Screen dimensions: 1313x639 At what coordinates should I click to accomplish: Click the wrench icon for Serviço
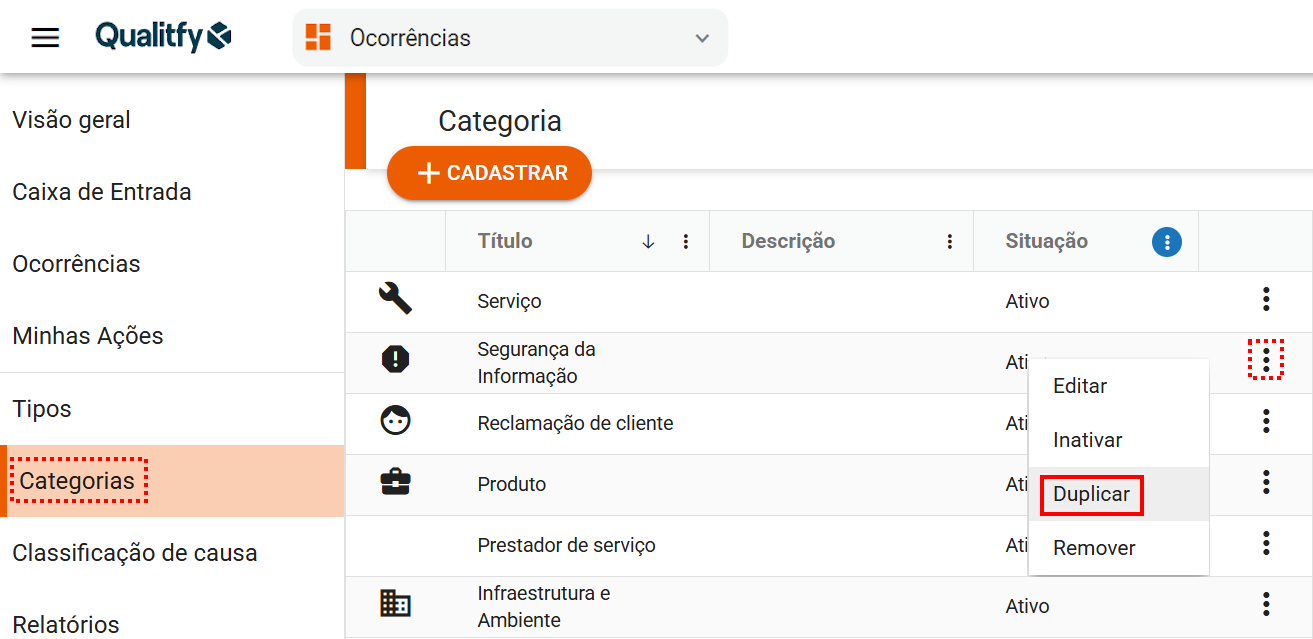click(396, 298)
